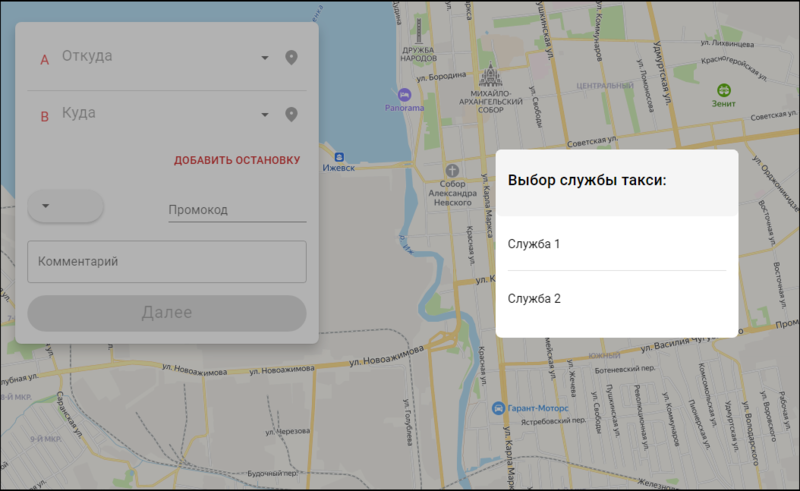This screenshot has height=491, width=800.
Task: Click into the Куда address field
Action: coord(158,113)
